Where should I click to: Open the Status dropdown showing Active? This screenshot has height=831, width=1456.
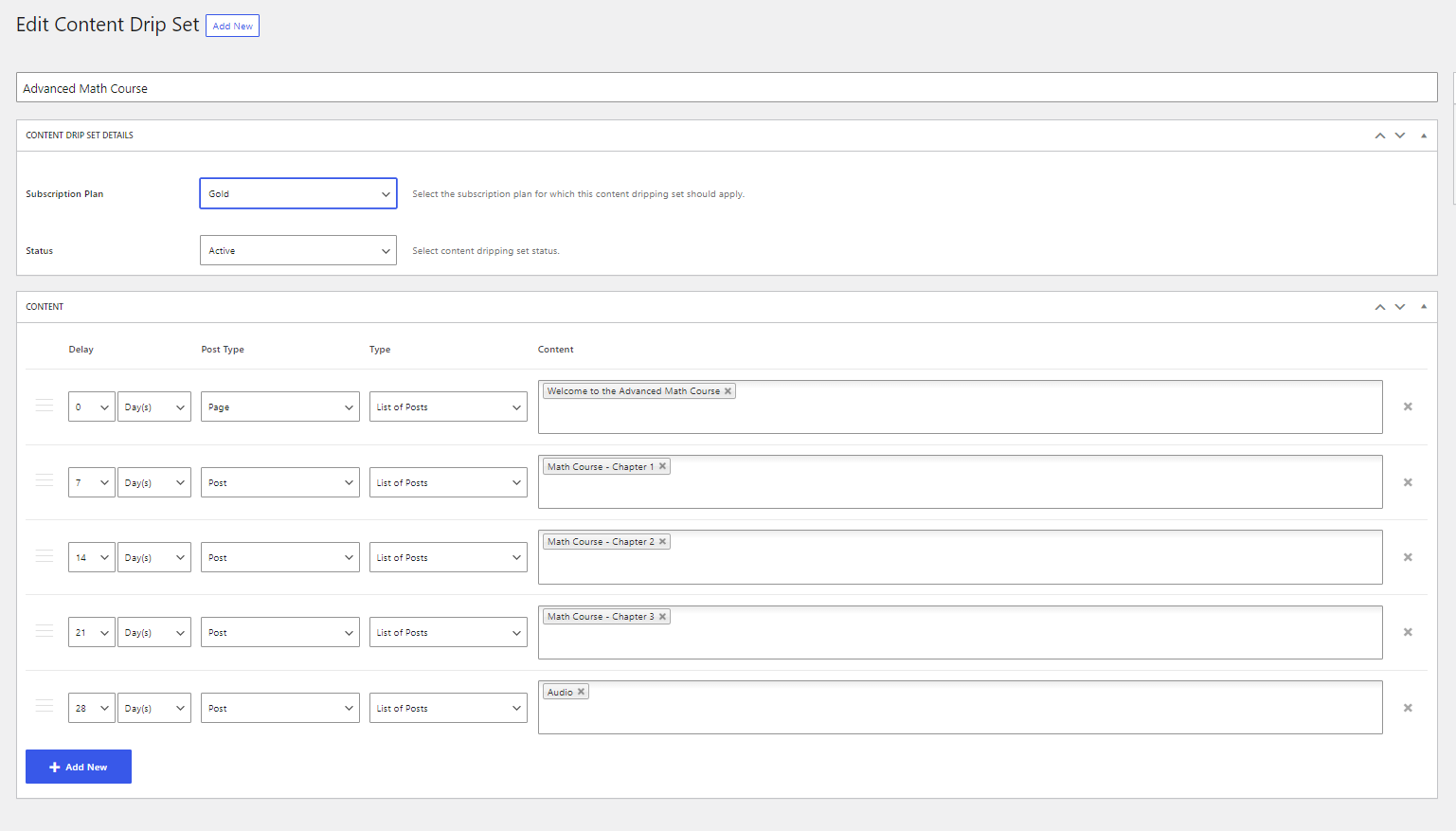click(x=298, y=250)
